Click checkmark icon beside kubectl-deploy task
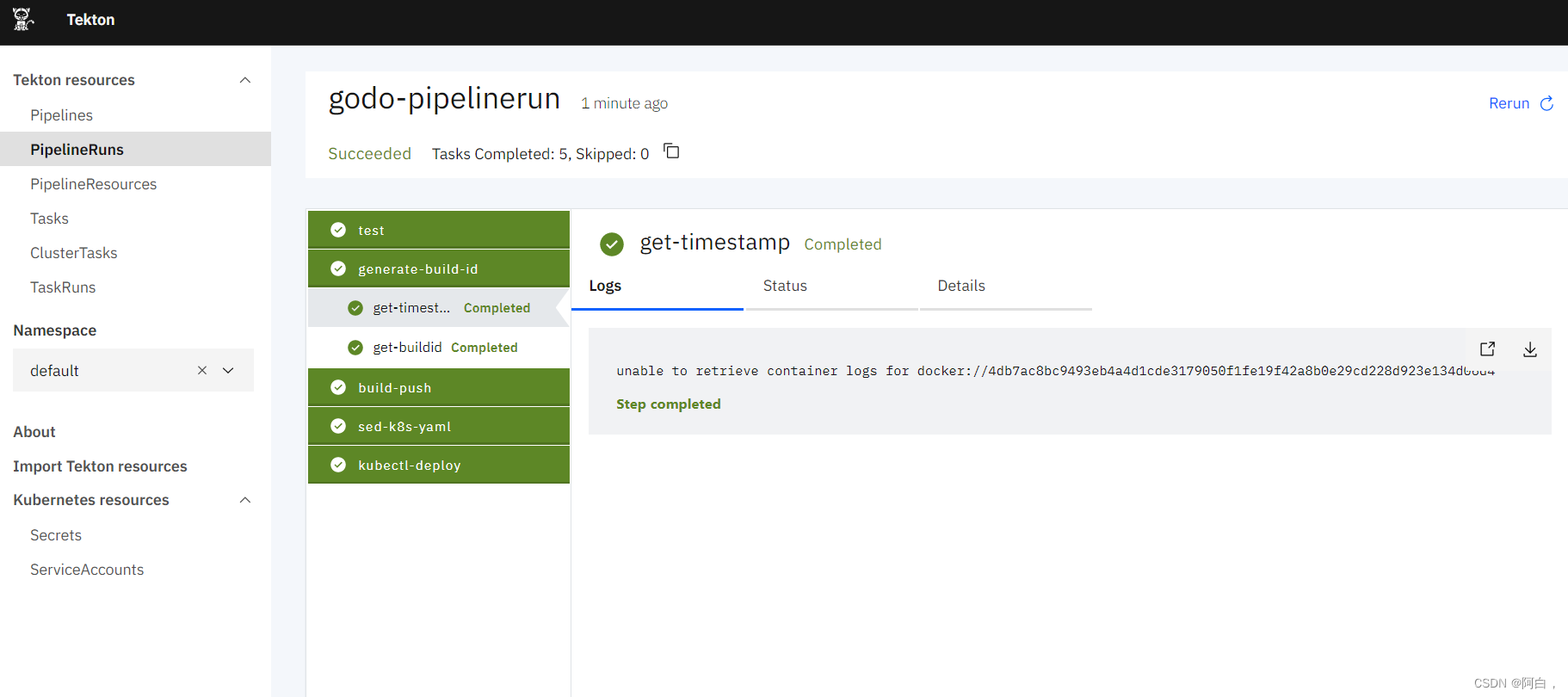 [338, 465]
